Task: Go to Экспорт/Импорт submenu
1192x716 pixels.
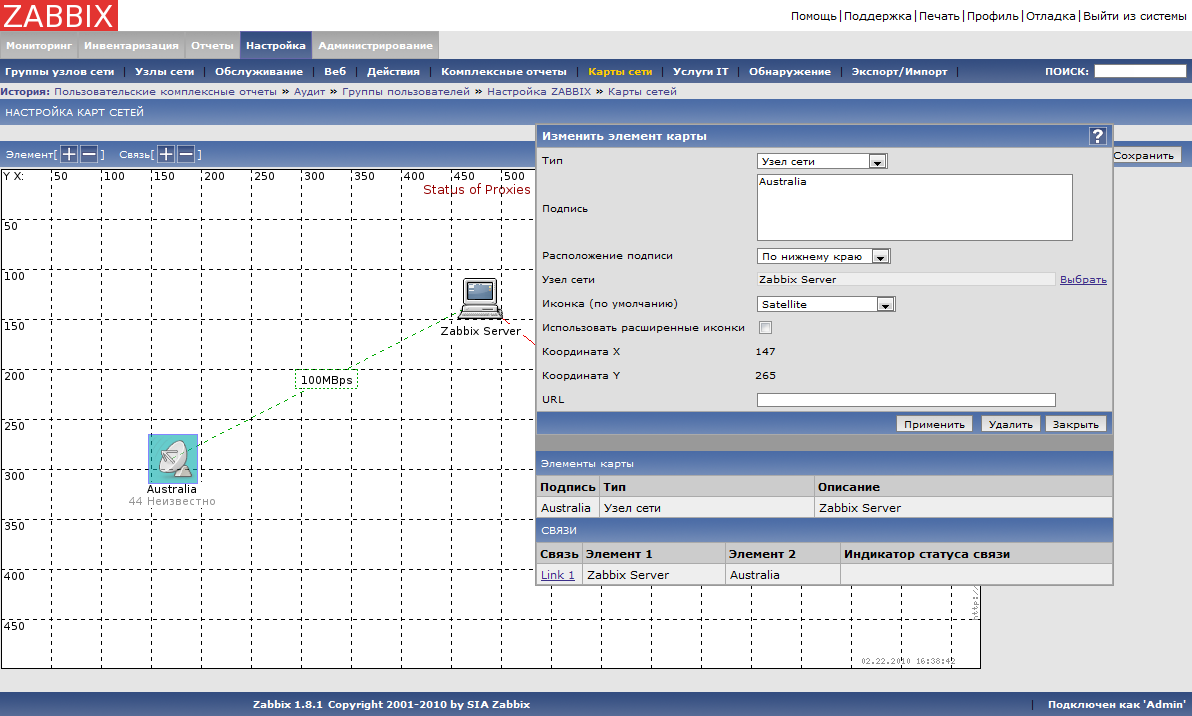Action: click(899, 71)
